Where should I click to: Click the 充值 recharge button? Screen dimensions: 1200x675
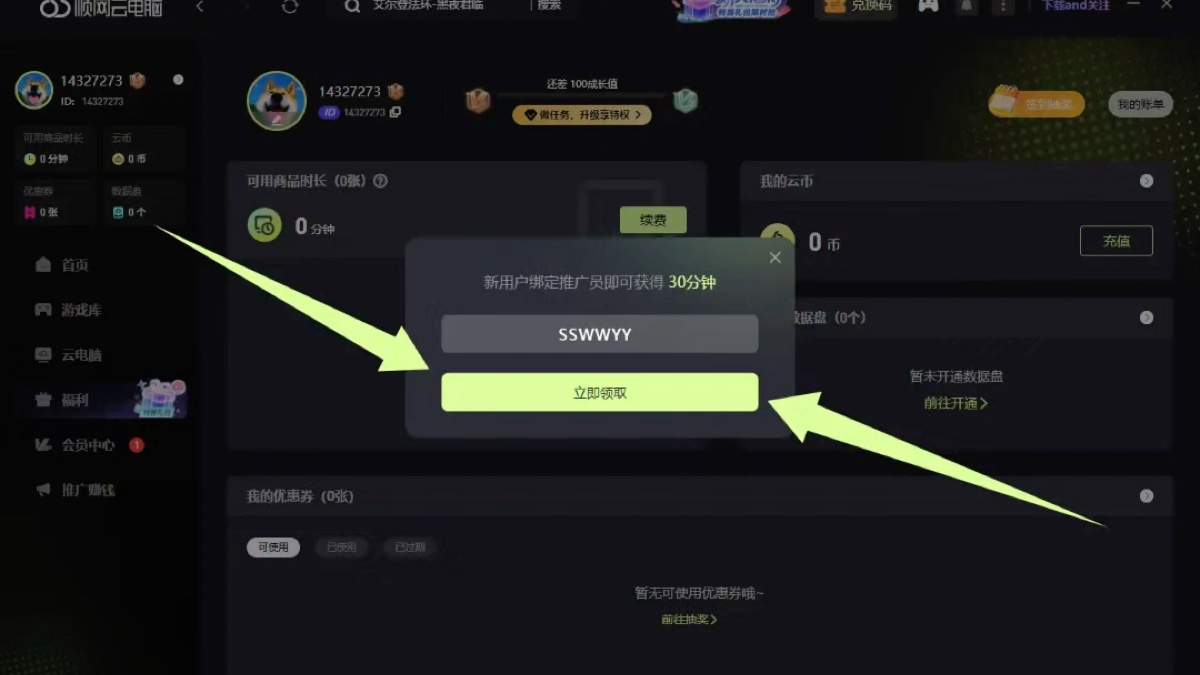[1116, 240]
